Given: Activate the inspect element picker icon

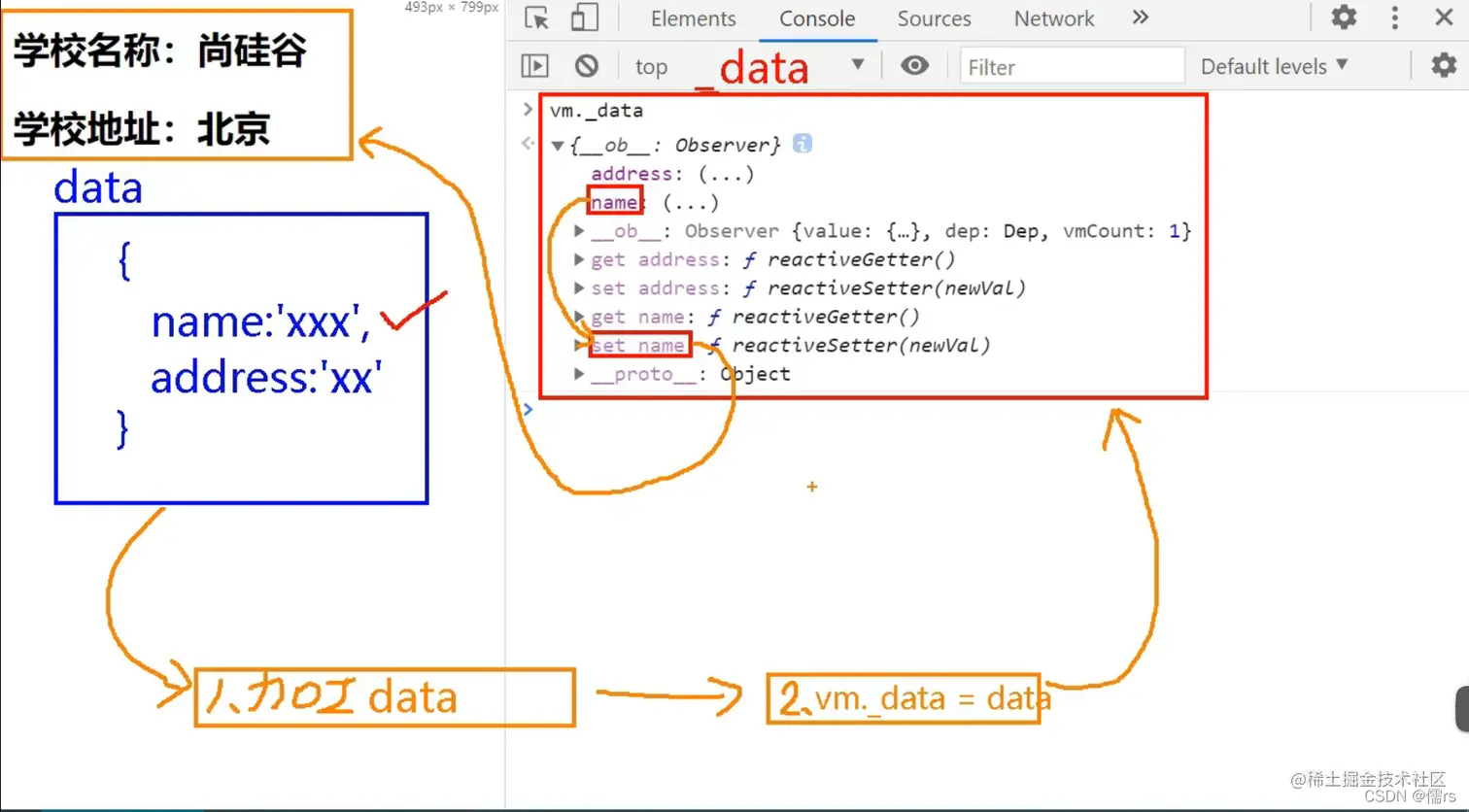Looking at the screenshot, I should 536,17.
